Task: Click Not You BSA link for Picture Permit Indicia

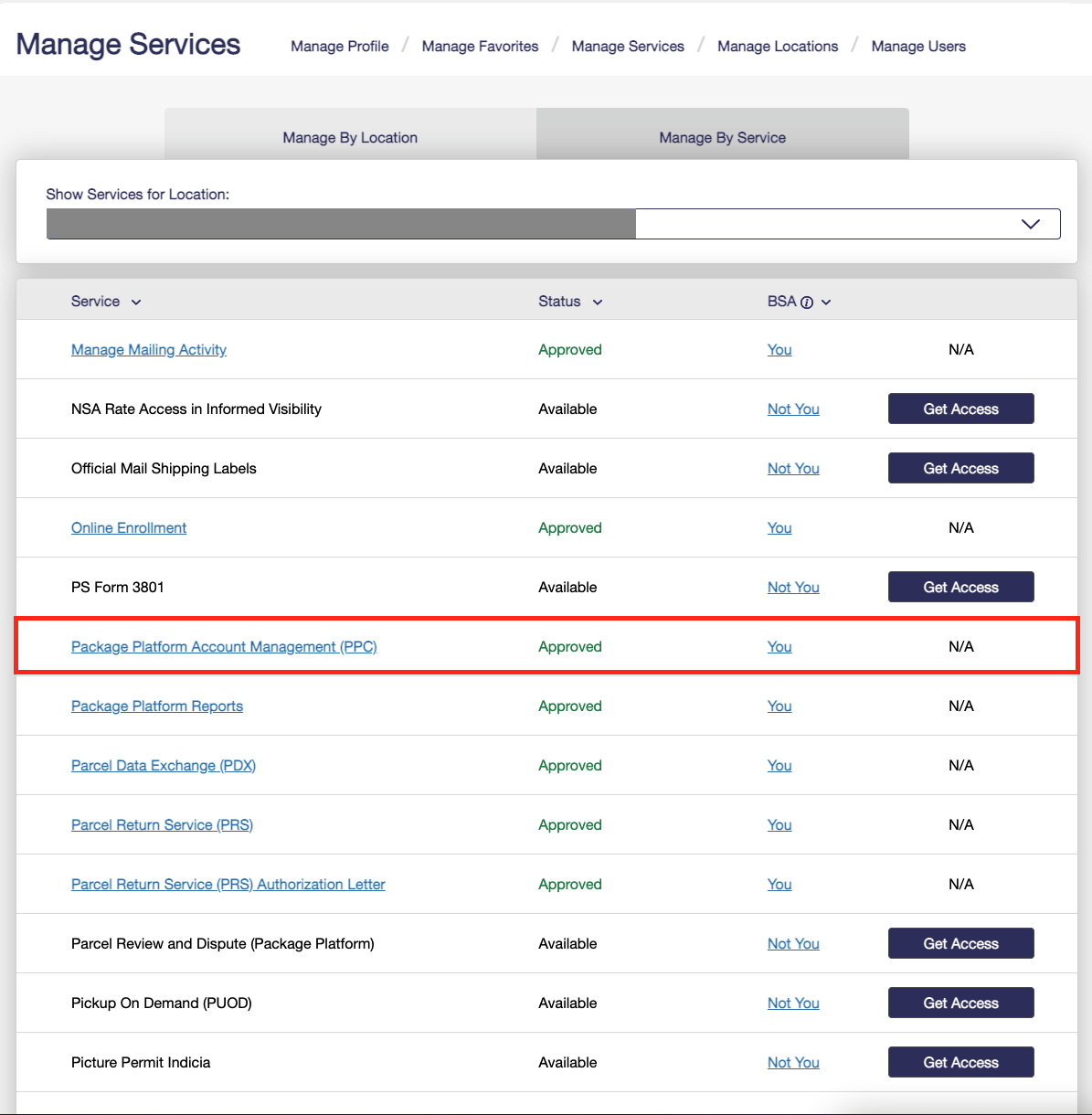Action: coord(793,1062)
